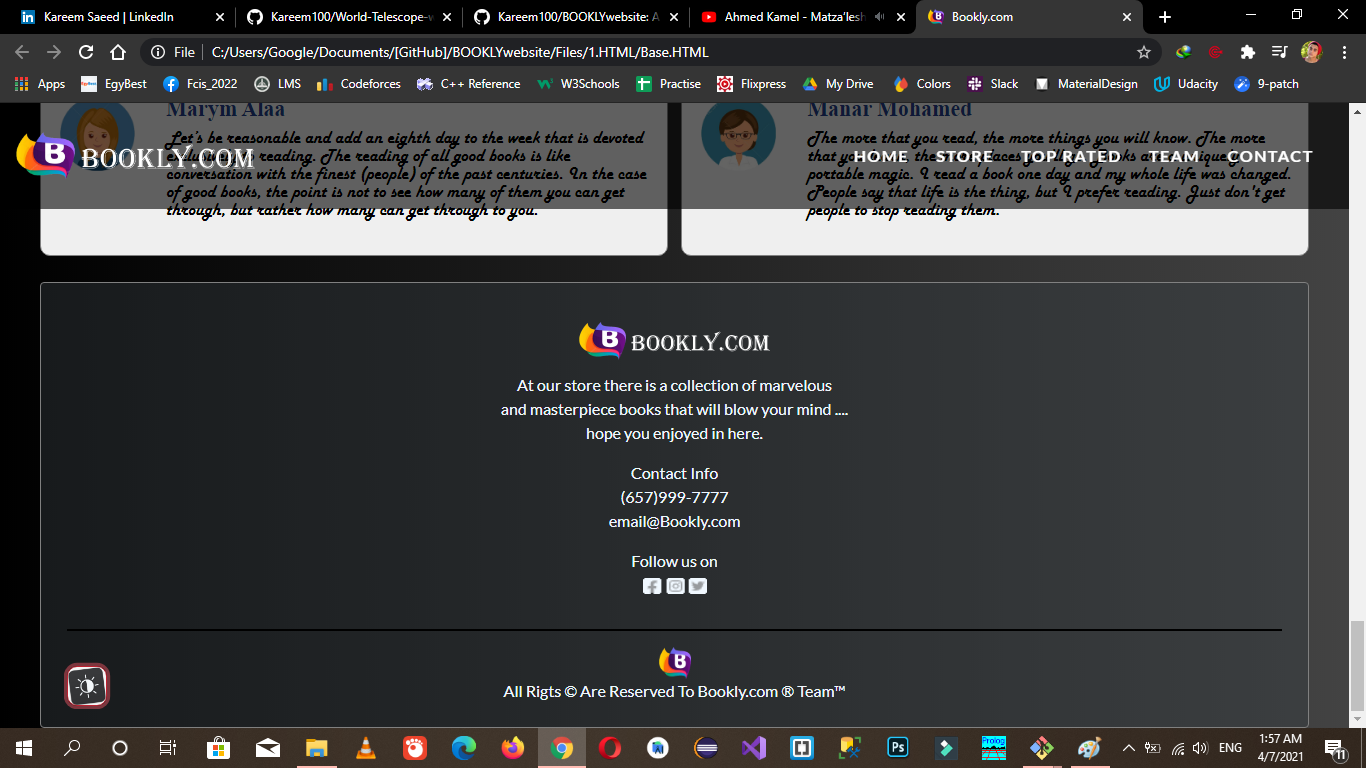Click the Bookly logo in footer center

pyautogui.click(x=674, y=341)
